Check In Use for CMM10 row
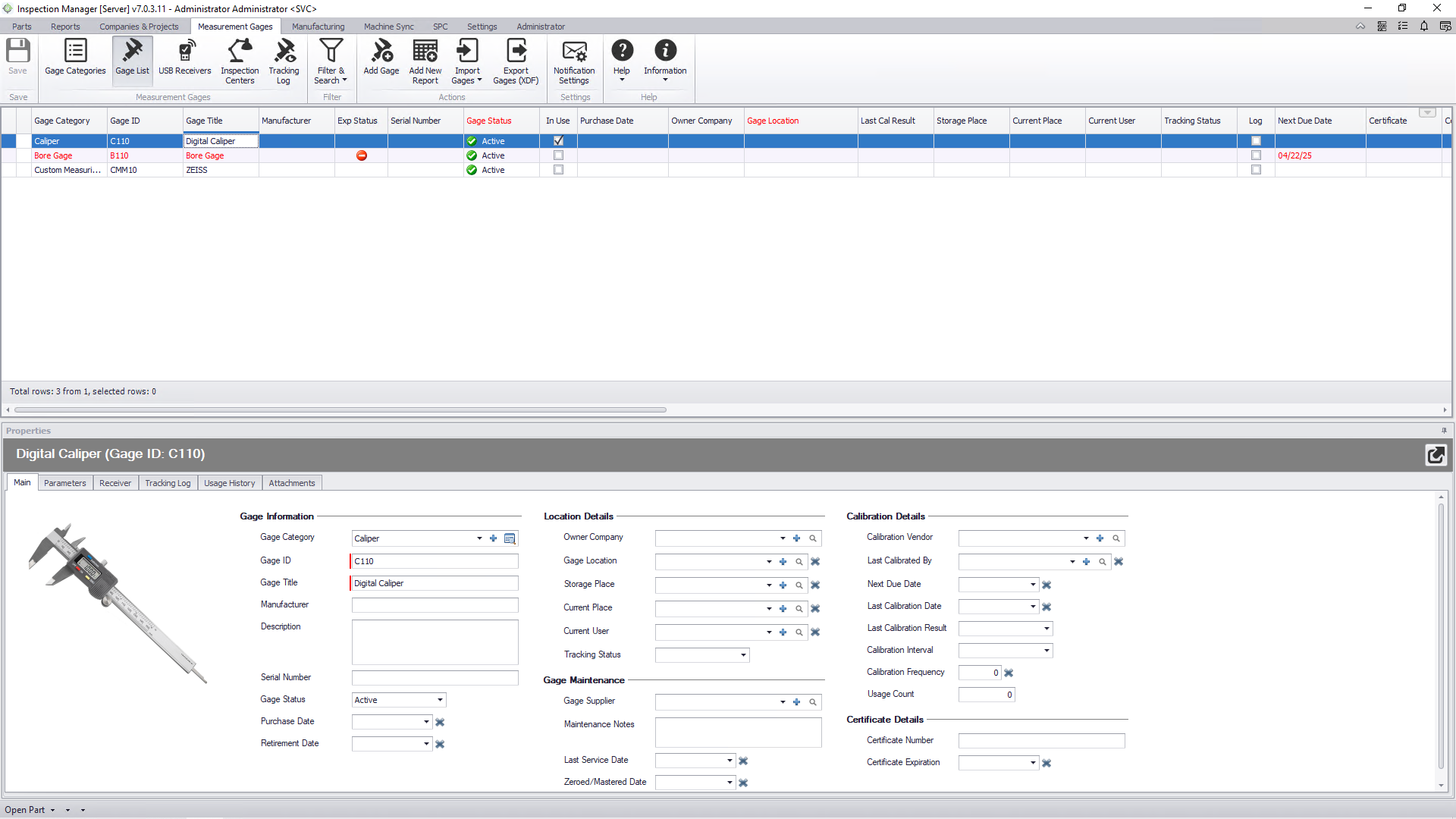This screenshot has height=819, width=1456. [x=558, y=170]
